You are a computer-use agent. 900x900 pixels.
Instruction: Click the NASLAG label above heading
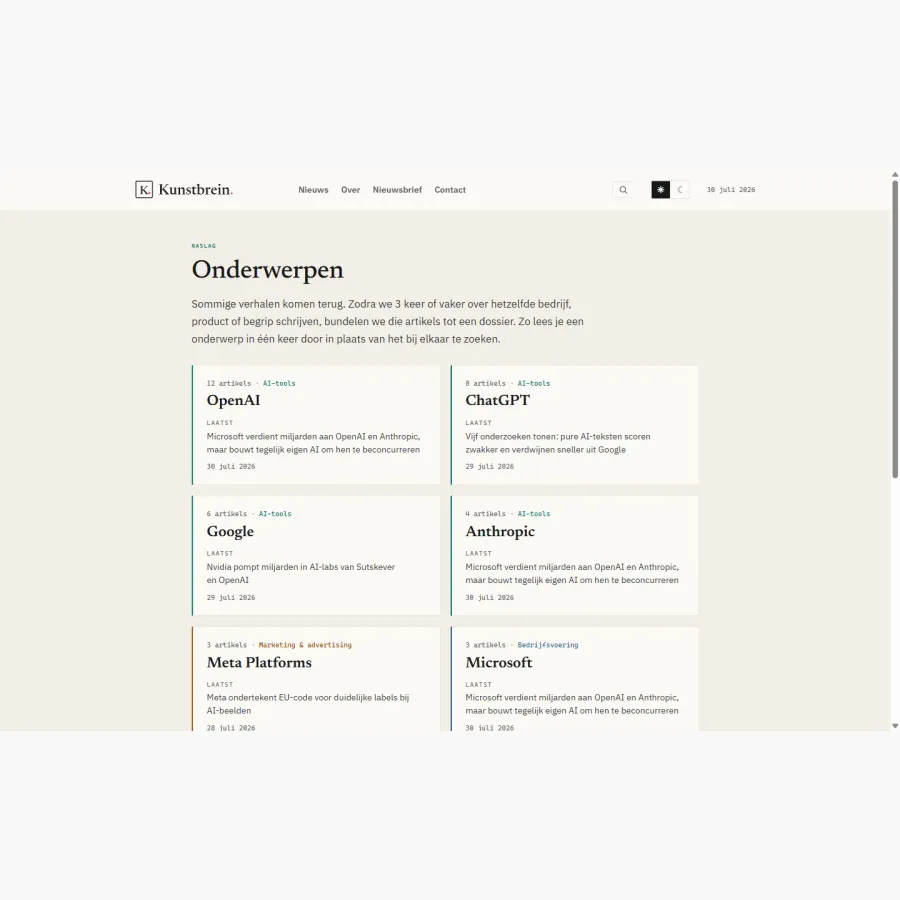204,246
